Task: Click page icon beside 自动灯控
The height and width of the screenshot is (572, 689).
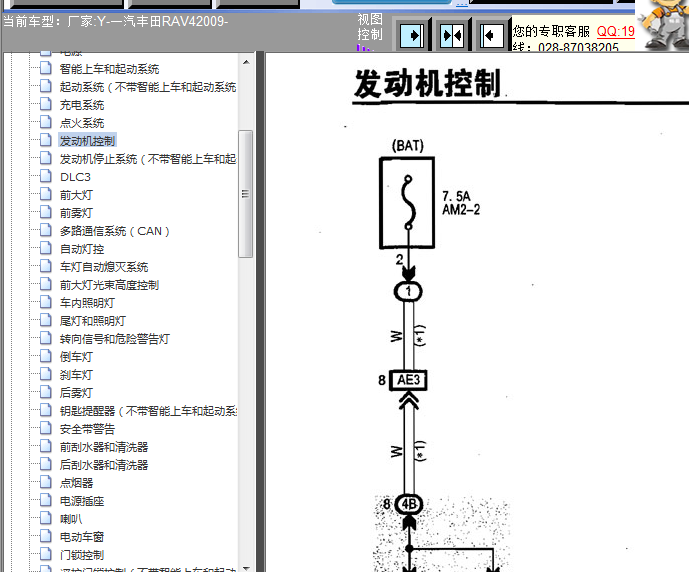Action: point(46,248)
